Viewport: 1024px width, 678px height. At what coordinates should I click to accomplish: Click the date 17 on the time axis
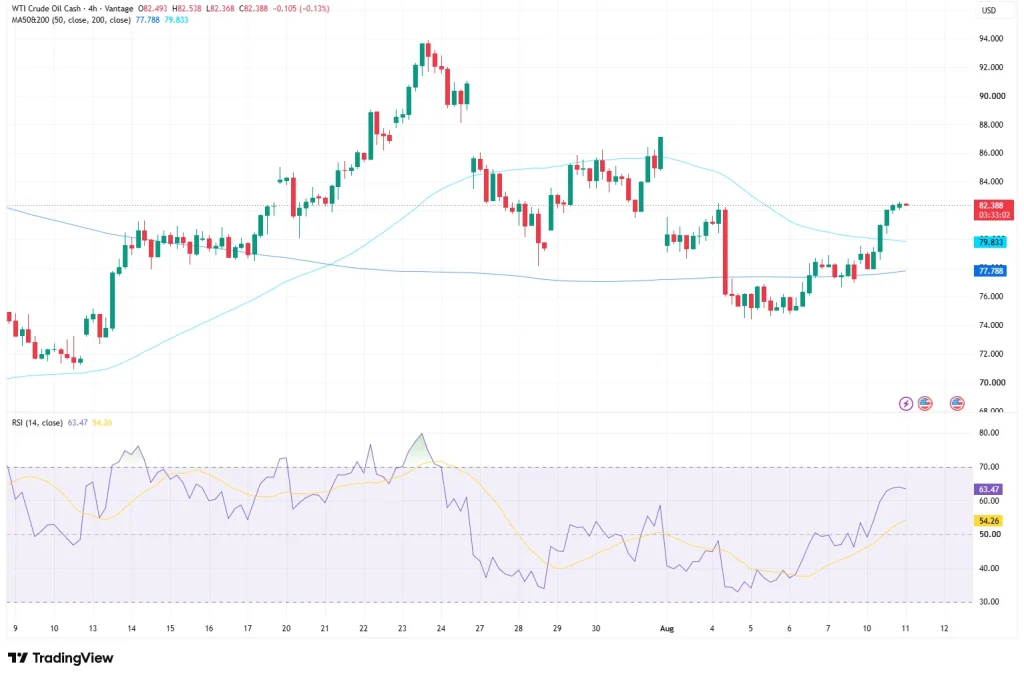click(x=248, y=628)
